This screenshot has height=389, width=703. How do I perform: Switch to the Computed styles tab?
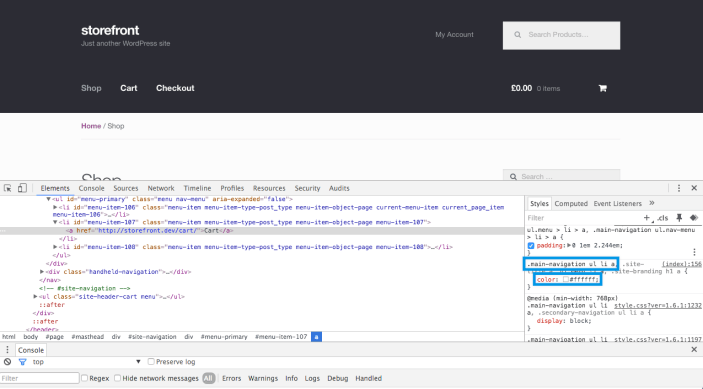point(571,203)
